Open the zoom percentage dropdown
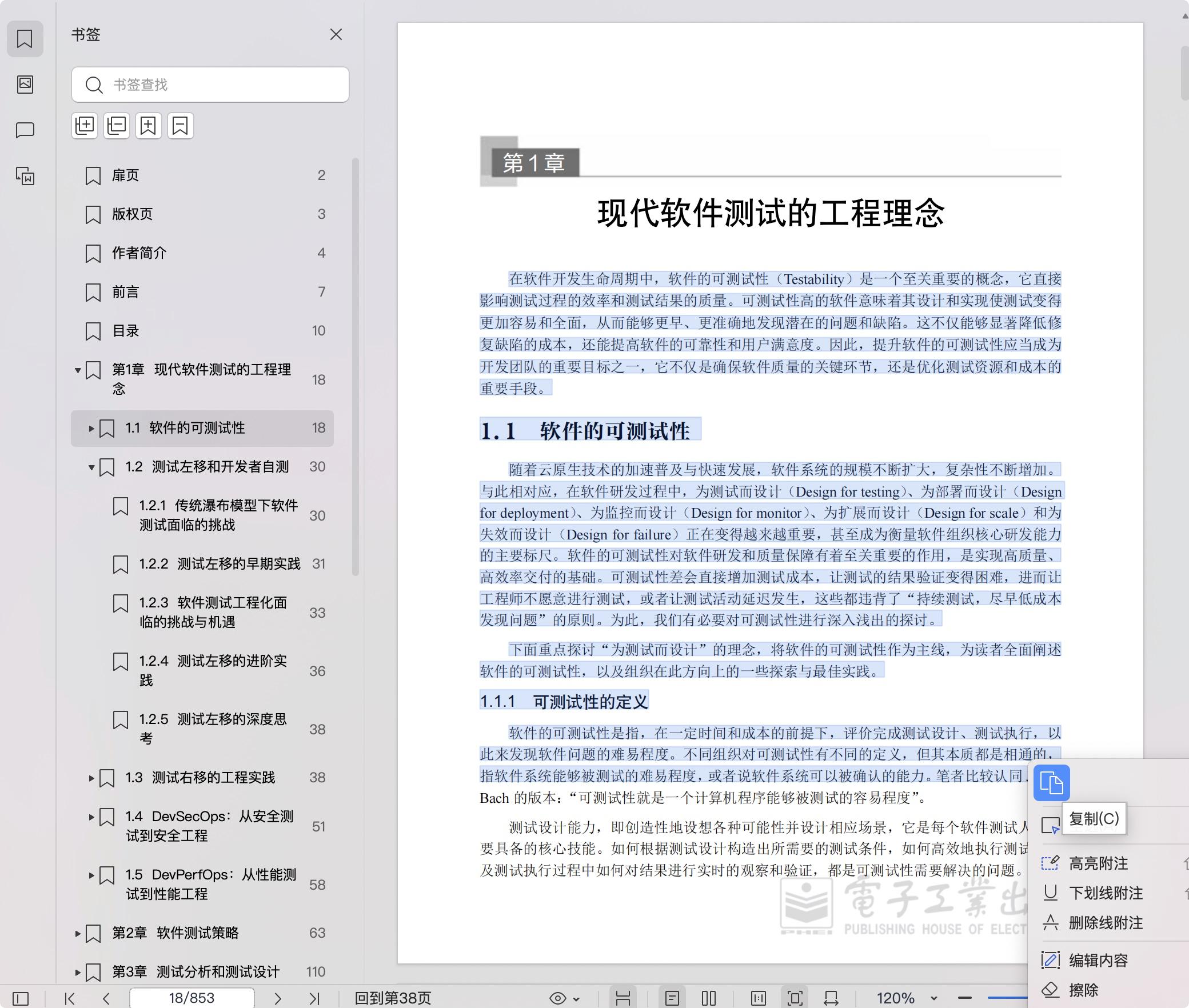The width and height of the screenshot is (1189, 1008). pos(934,998)
